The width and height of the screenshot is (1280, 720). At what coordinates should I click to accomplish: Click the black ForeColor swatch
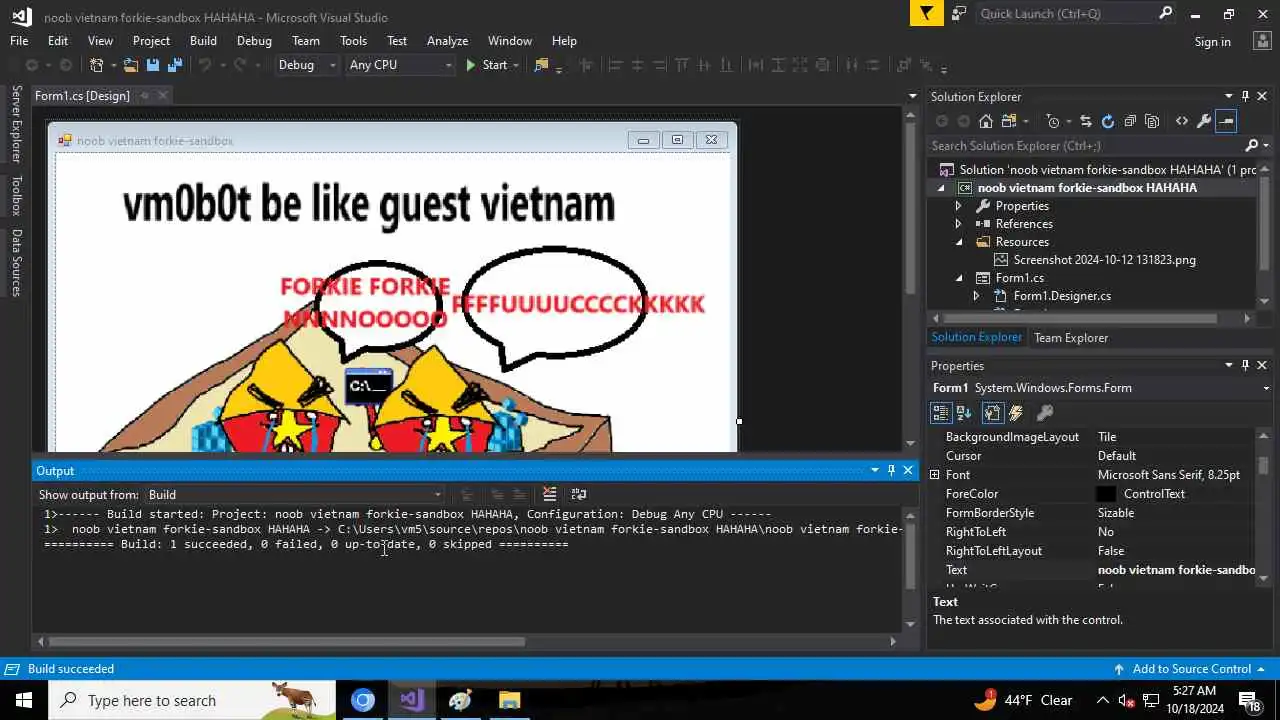tap(1106, 494)
